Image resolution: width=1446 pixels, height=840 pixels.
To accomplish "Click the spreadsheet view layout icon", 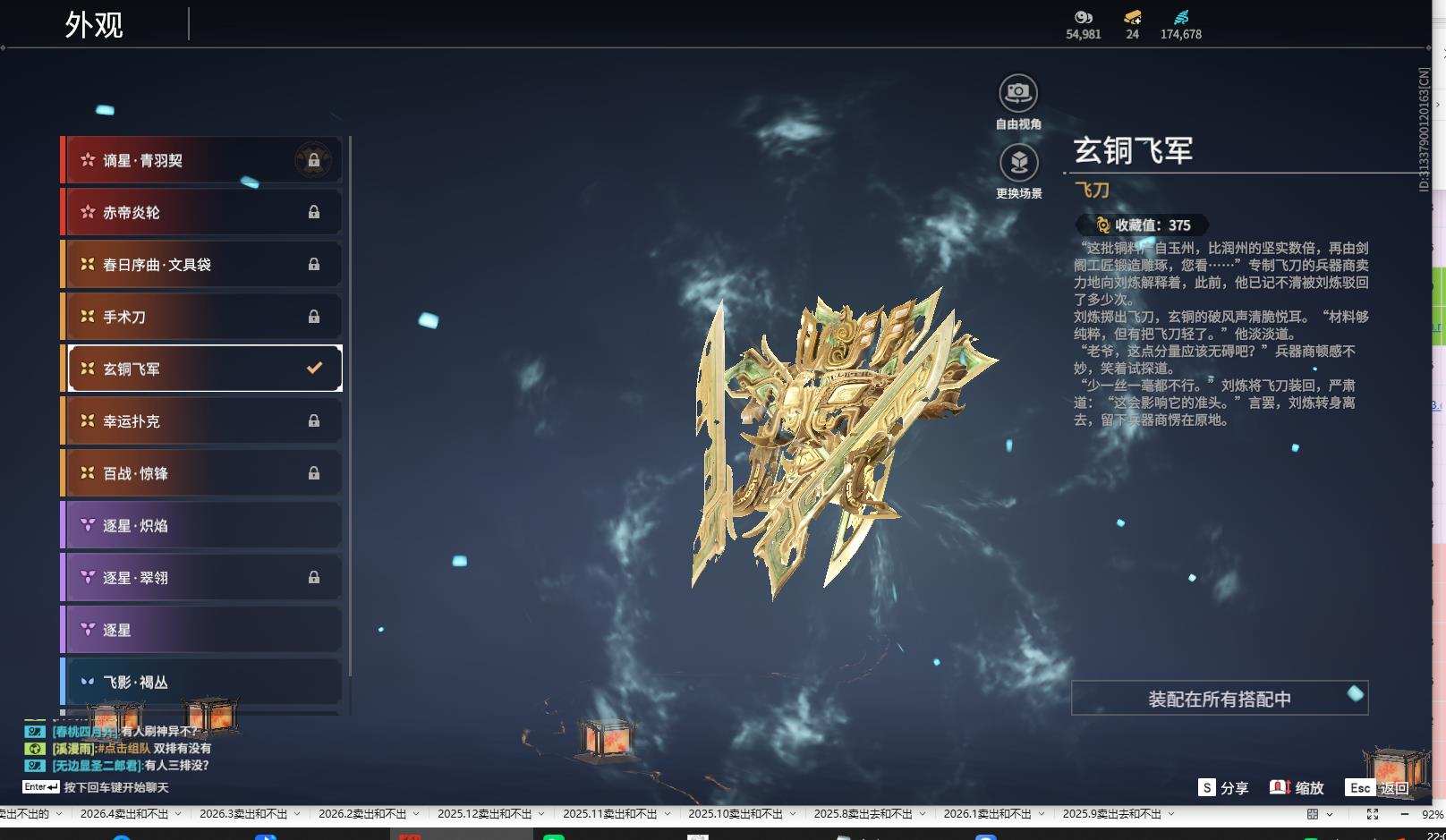I will [x=1313, y=814].
